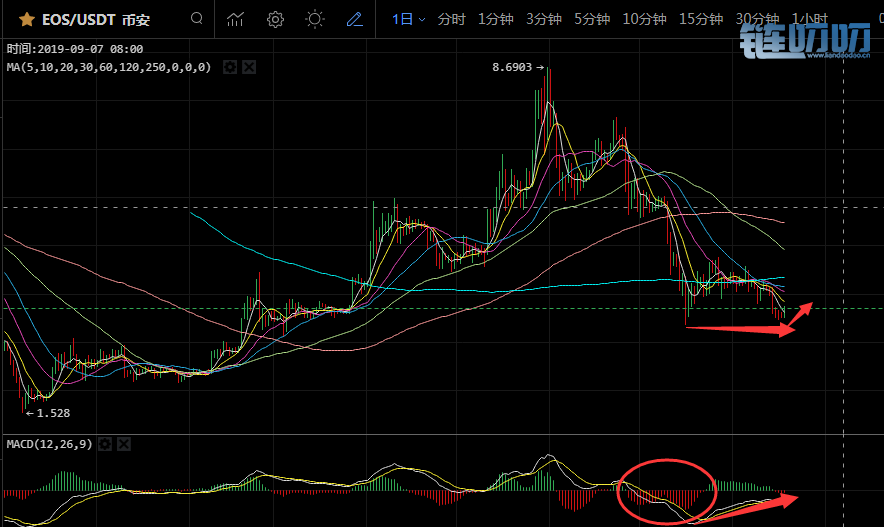Click the MA(5,10,20,30,60,120,250,0,0,0) label
This screenshot has height=527, width=884.
click(x=109, y=68)
